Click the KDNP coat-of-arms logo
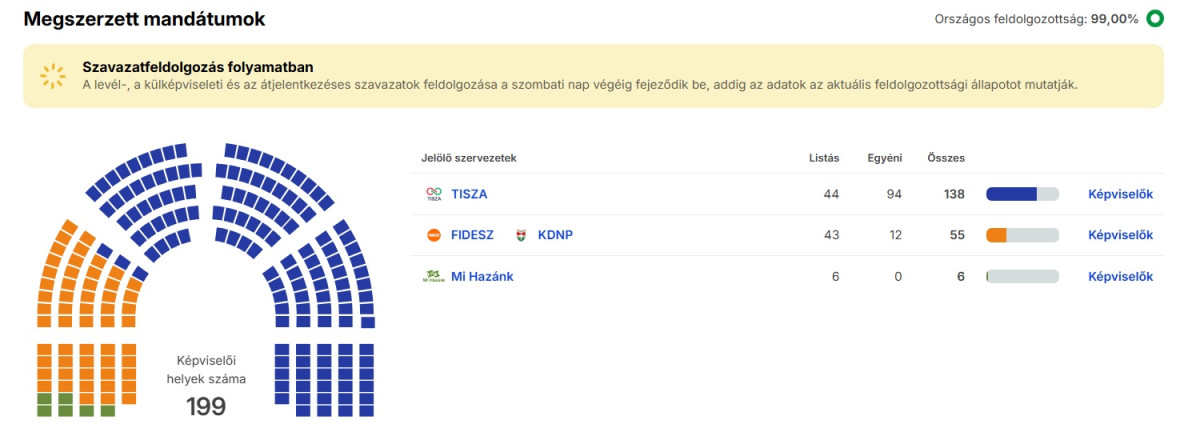The width and height of the screenshot is (1200, 440). tap(520, 235)
